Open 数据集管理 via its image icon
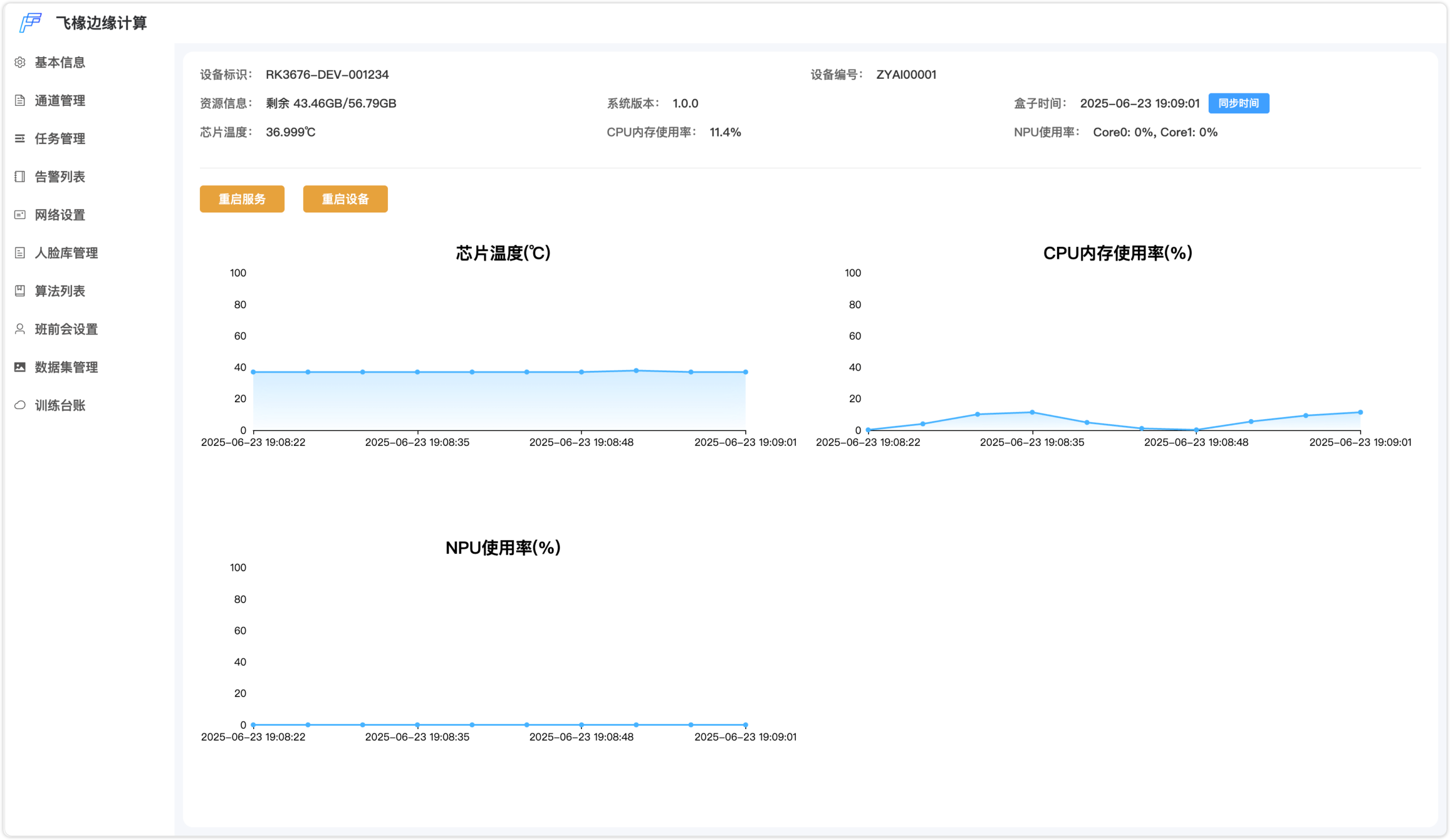 (x=20, y=367)
